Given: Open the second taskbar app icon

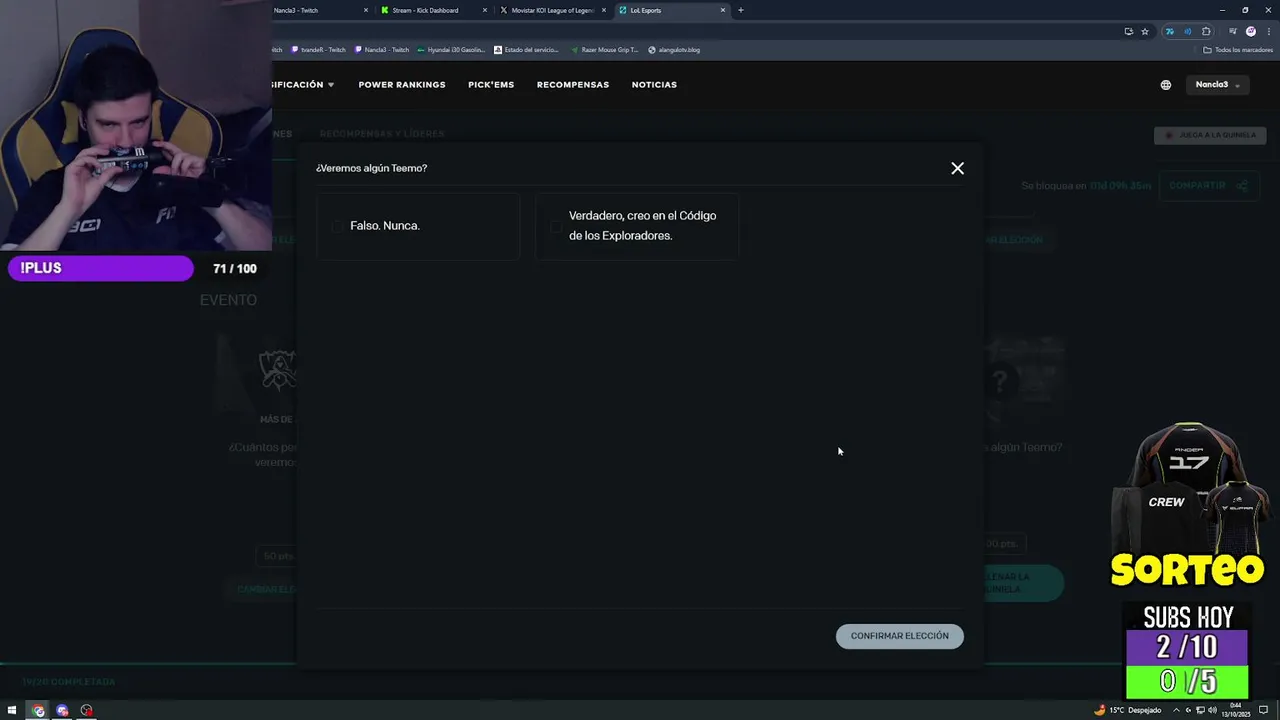Looking at the screenshot, I should (62, 711).
